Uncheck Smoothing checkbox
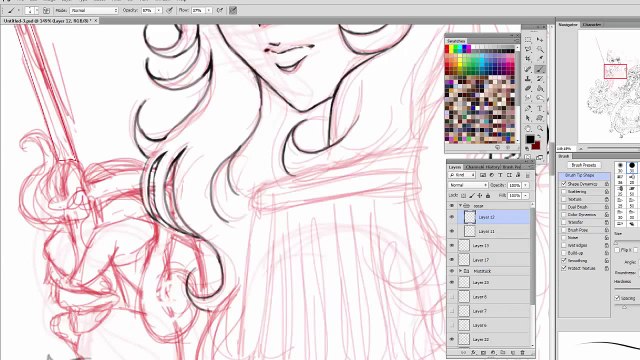 [x=564, y=260]
